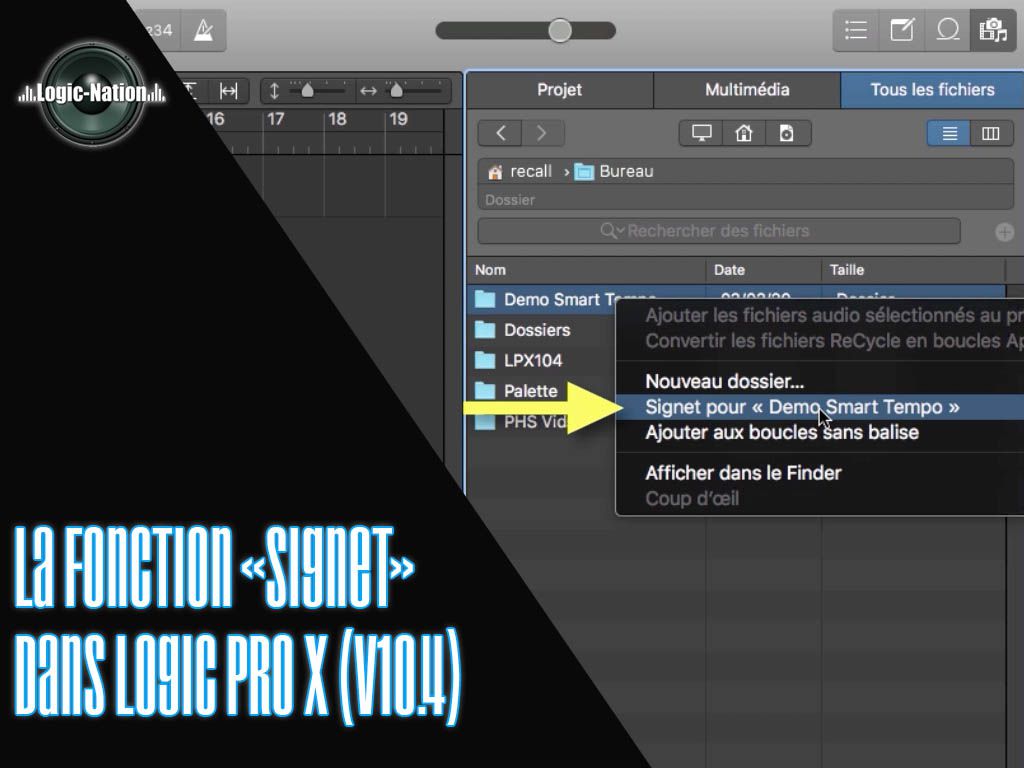This screenshot has height=768, width=1024.
Task: Open the Projet tab
Action: [x=559, y=90]
